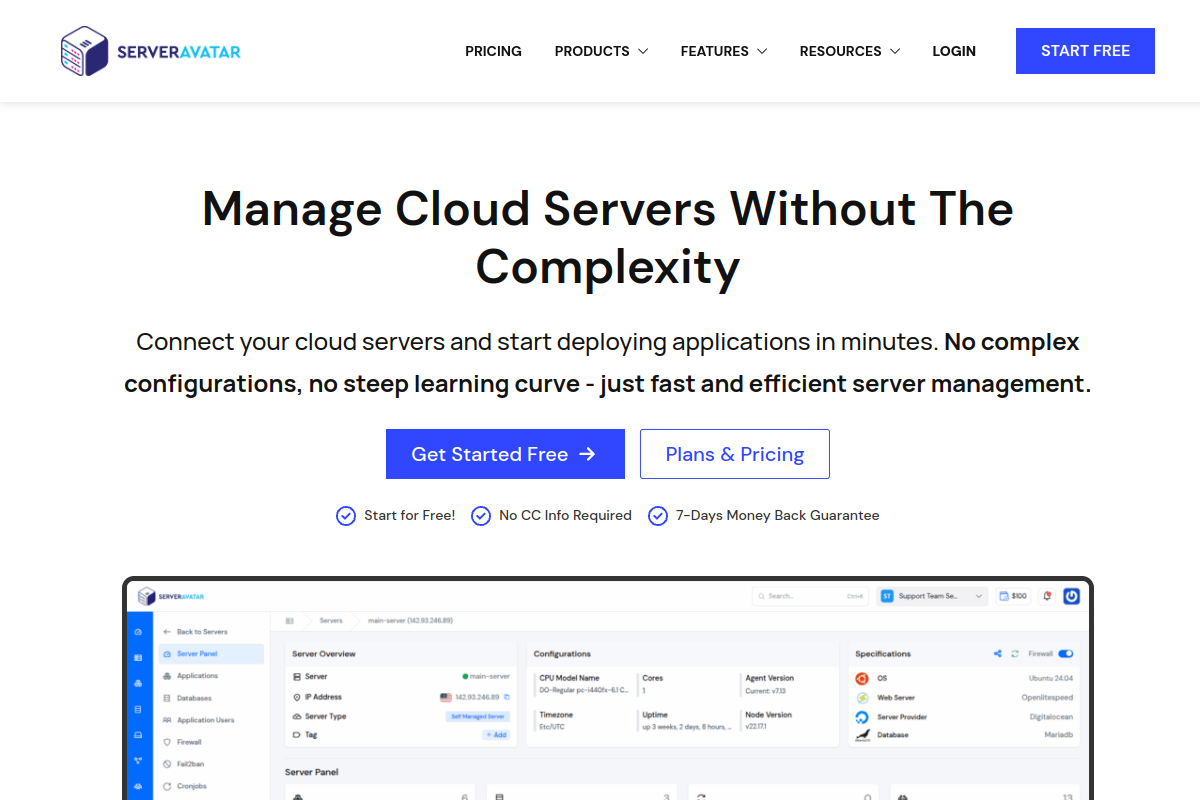
Task: Click the ServerAvatar logo in the header
Action: coord(151,51)
